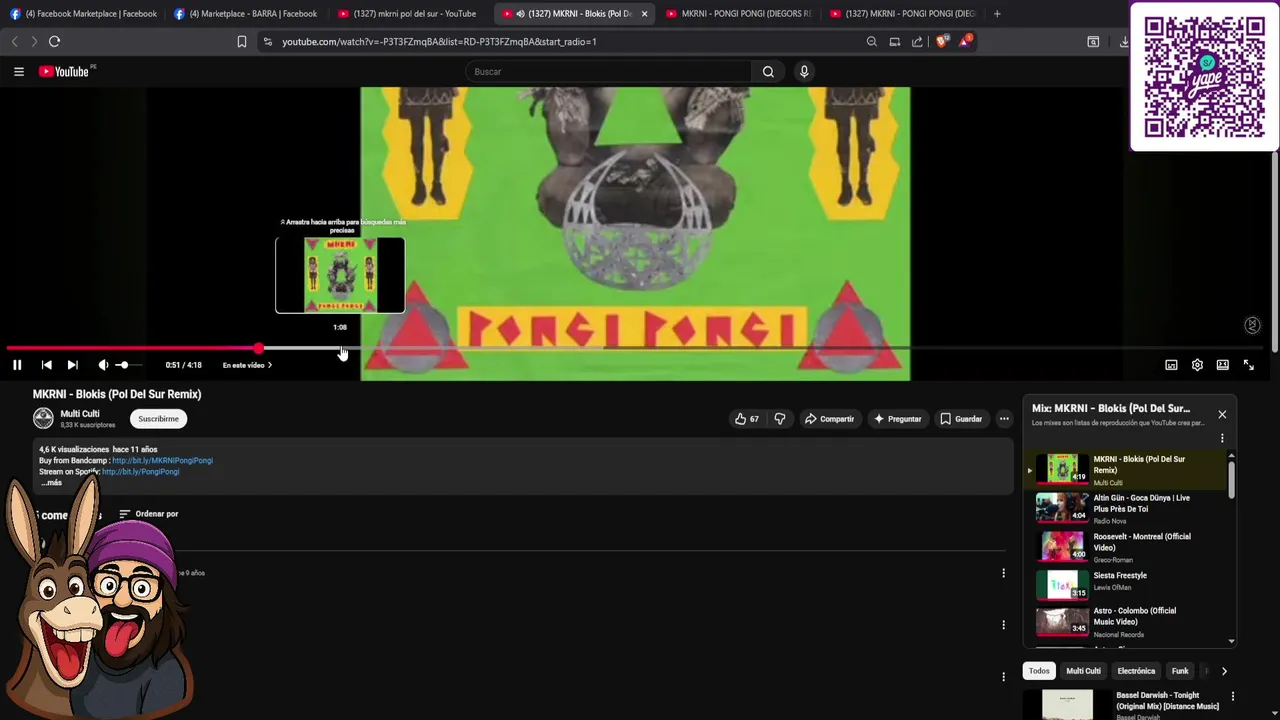Toggle the icon at the player's right edge
The image size is (1280, 720).
click(1252, 325)
